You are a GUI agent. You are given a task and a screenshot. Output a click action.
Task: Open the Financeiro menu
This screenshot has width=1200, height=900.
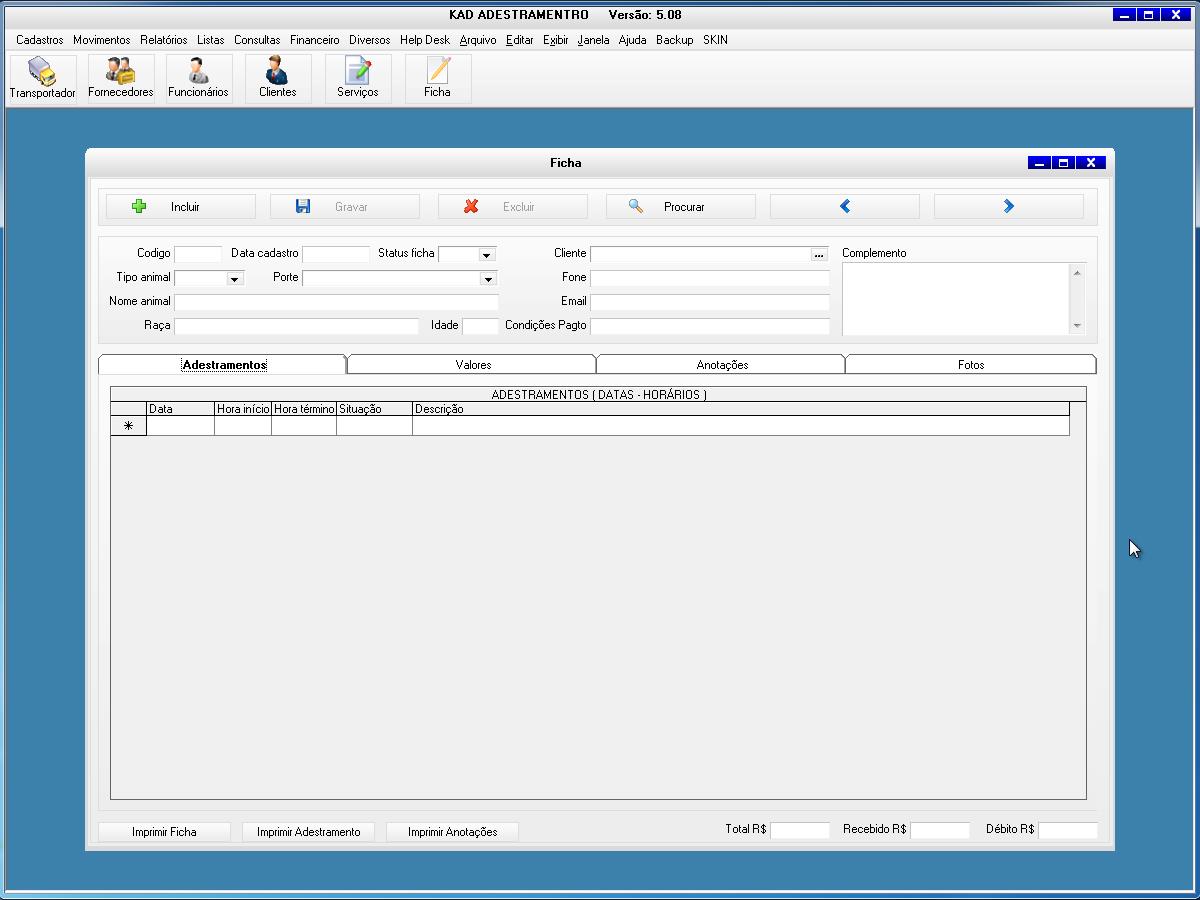pos(315,40)
